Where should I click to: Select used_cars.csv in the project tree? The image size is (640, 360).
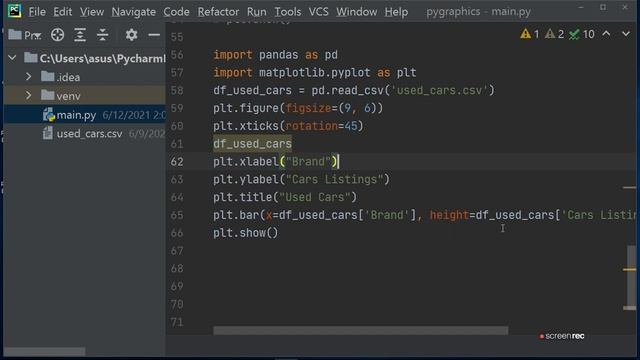coord(84,133)
